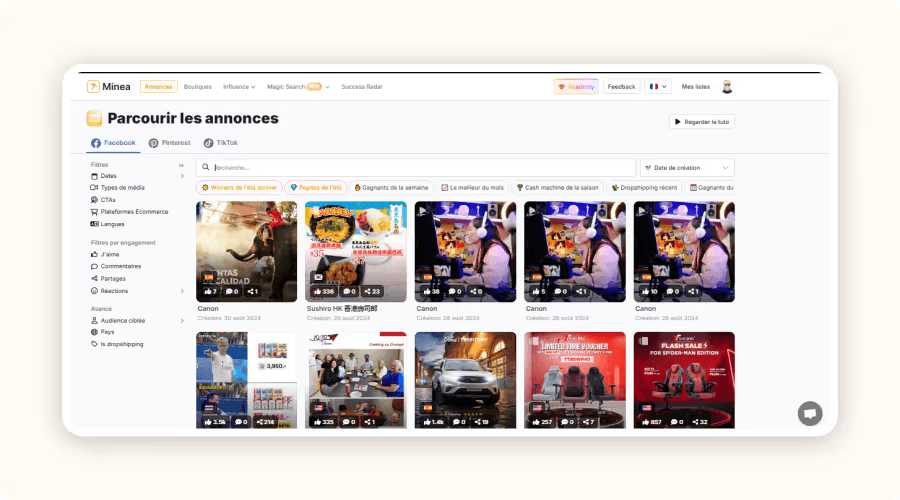The height and width of the screenshot is (500, 900).
Task: Open Types de média filter
Action: click(x=117, y=188)
